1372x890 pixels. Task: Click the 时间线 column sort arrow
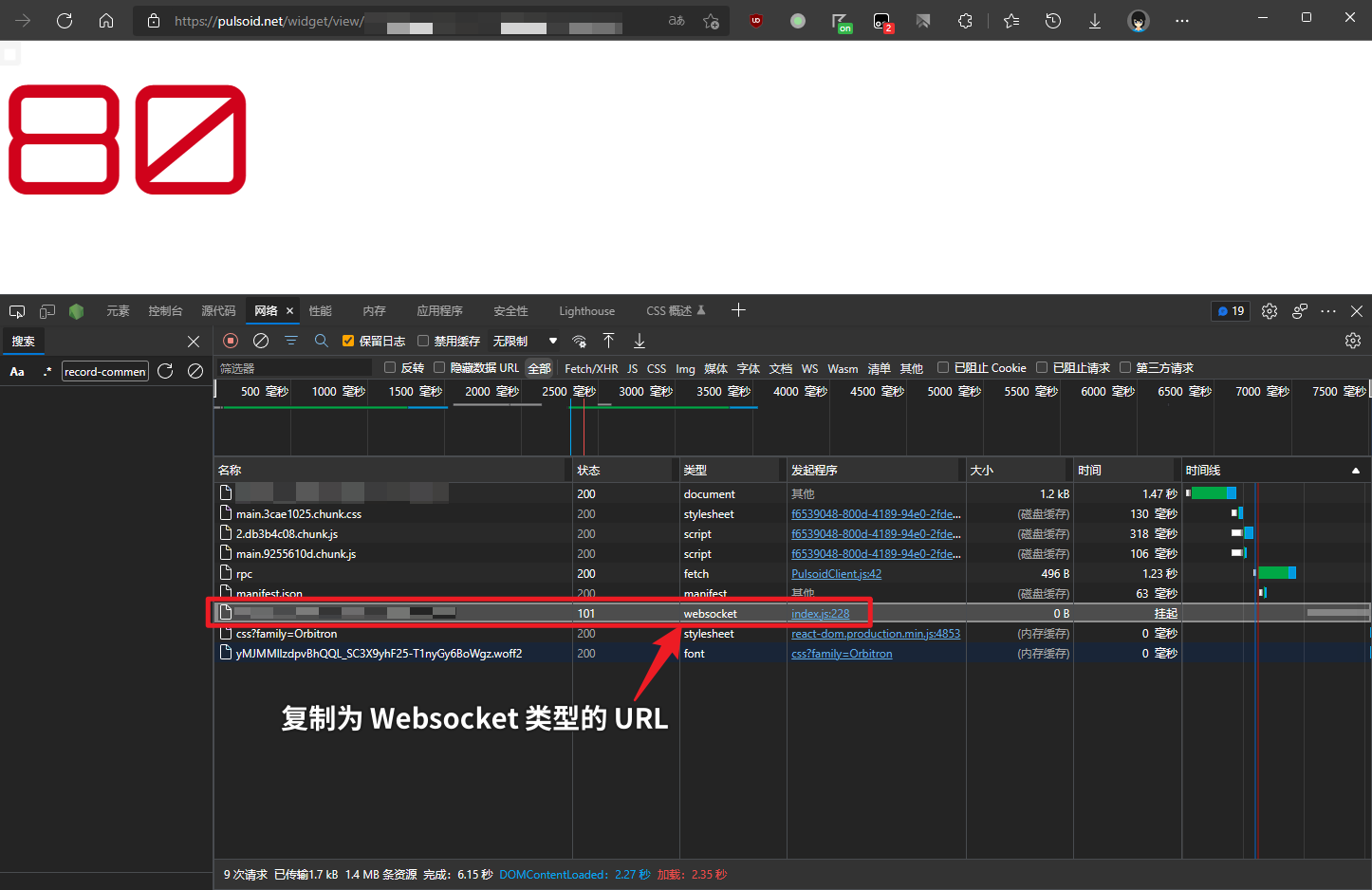1355,471
